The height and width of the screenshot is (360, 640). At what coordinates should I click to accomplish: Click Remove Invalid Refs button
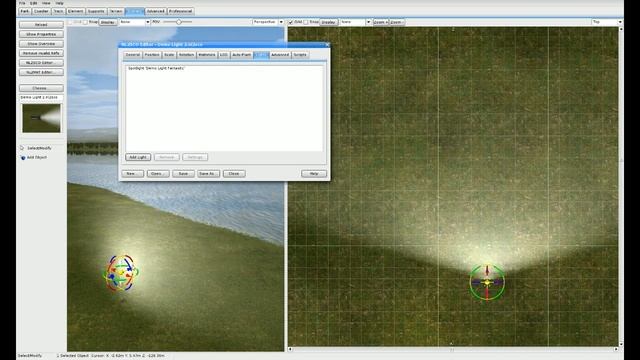[x=41, y=53]
